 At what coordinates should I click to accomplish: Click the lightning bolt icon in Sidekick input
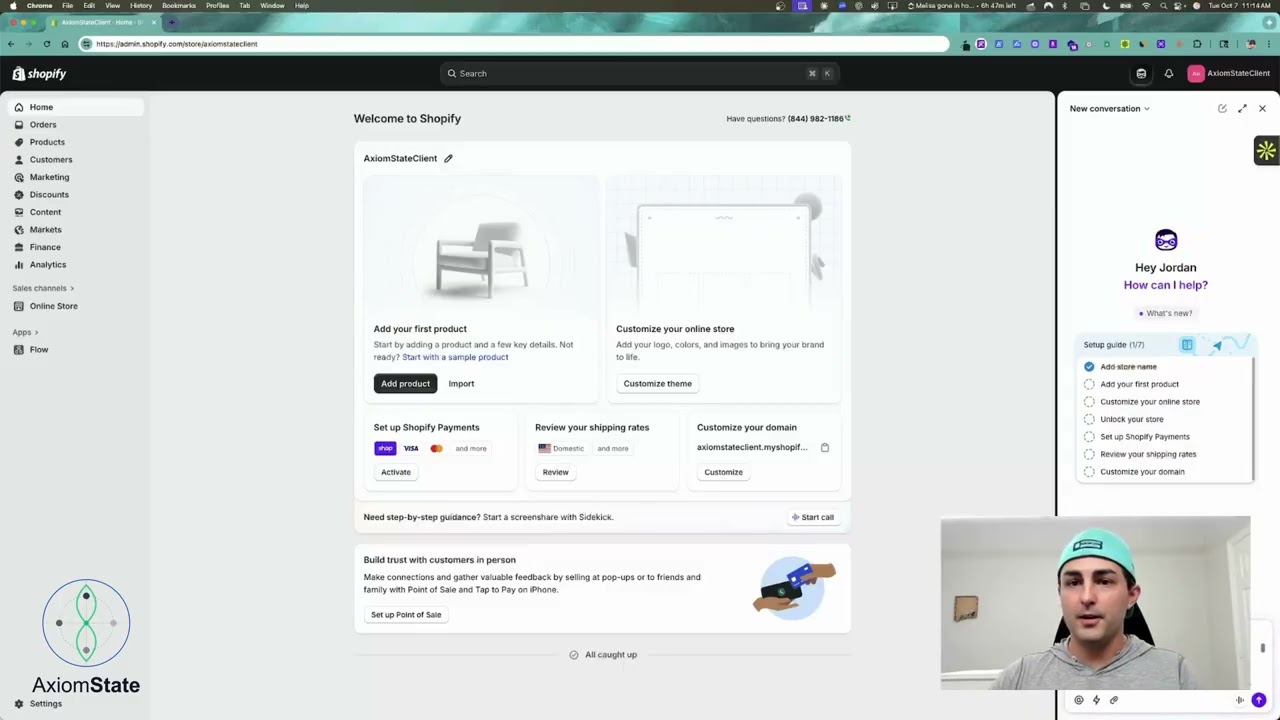[1096, 700]
